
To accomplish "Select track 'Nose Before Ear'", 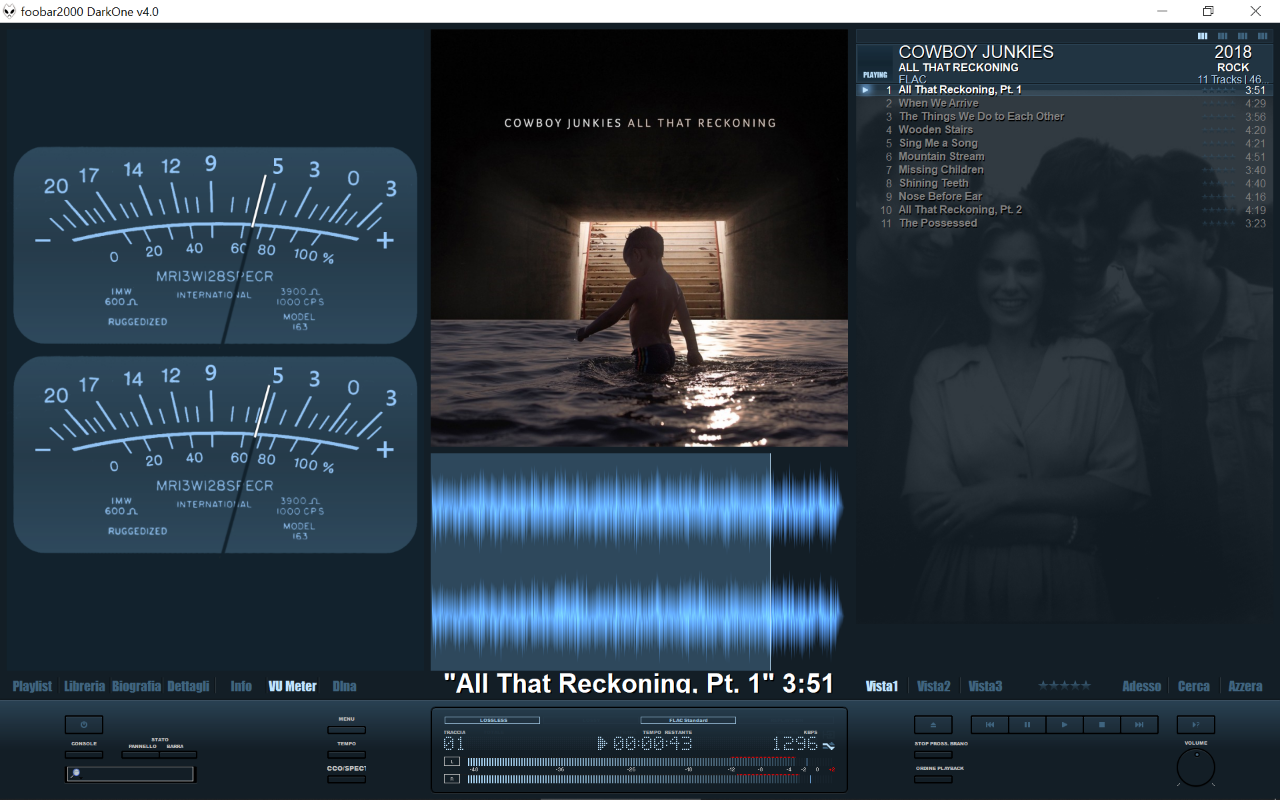I will pyautogui.click(x=1063, y=196).
